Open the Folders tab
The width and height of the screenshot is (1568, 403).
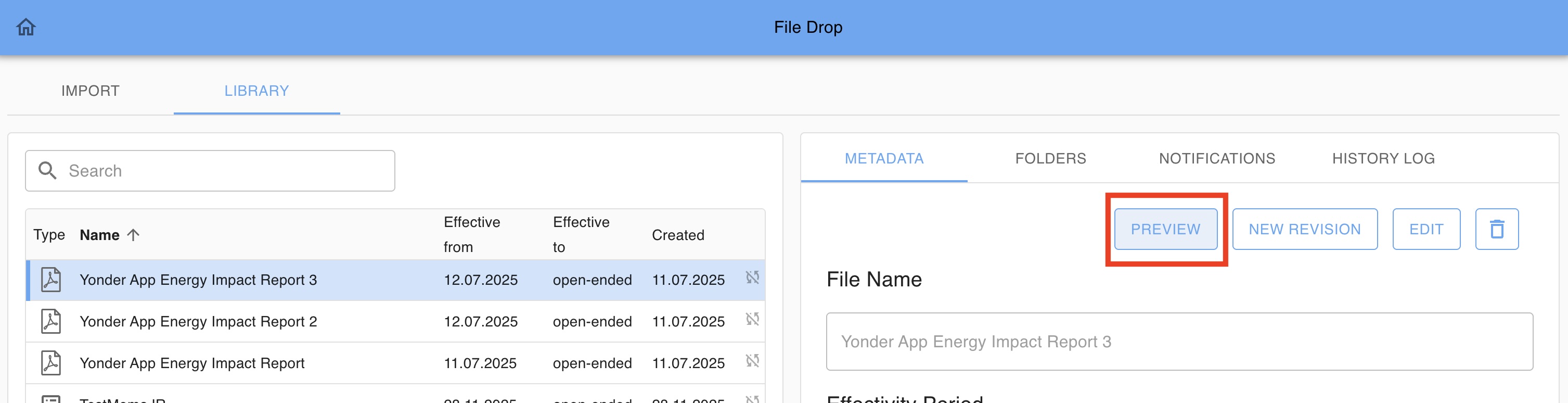1050,158
